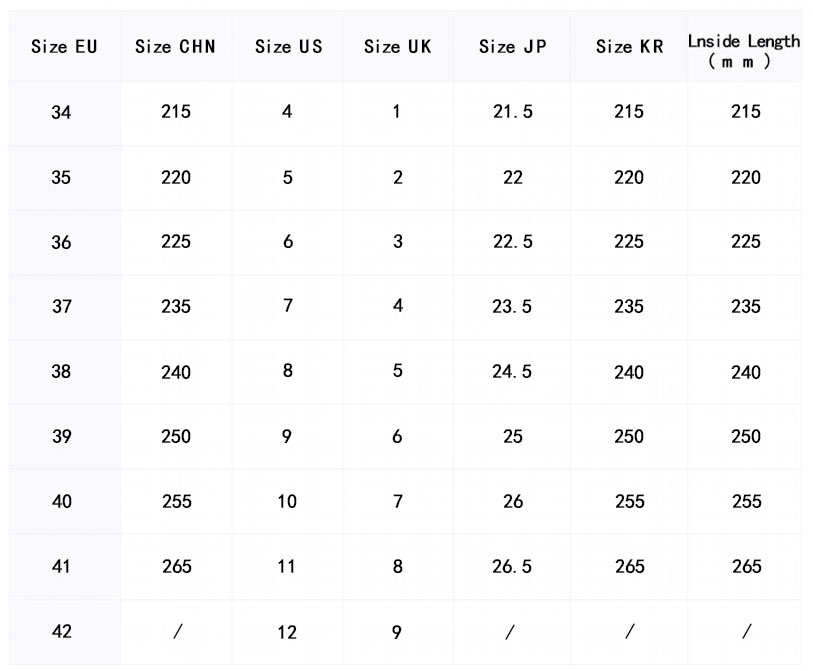Click US size 12 cell

click(287, 632)
